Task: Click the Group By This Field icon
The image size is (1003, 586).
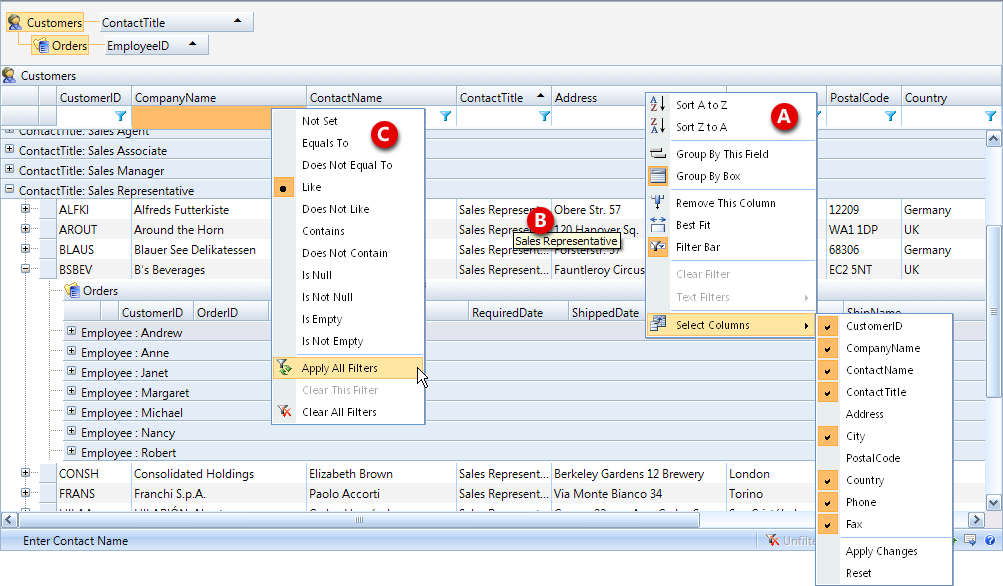Action: 658,154
